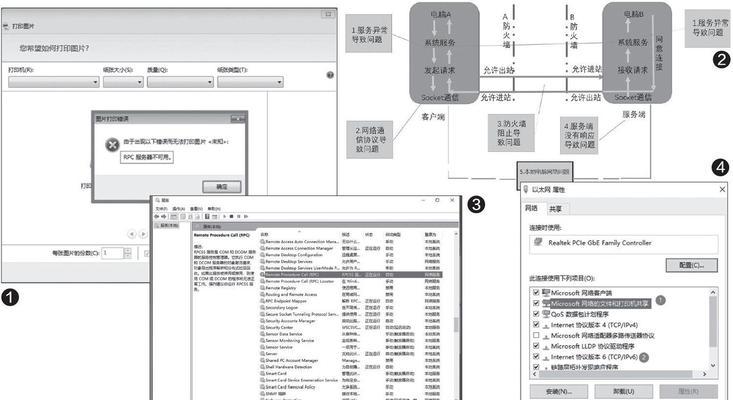Click gear icon of Smart Card service
Viewport: 733px width, 400px height.
point(263,373)
